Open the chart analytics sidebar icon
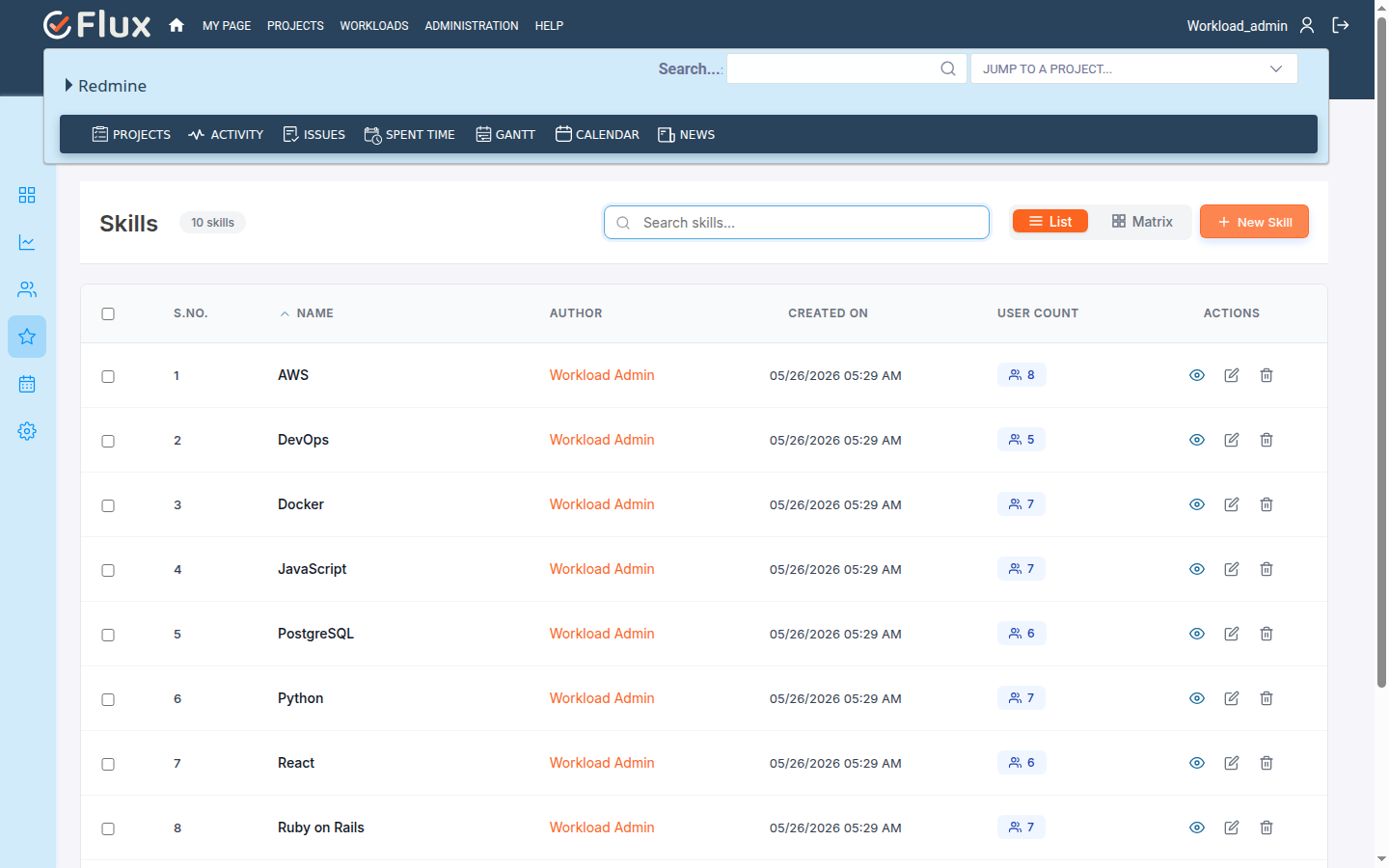 coord(27,242)
